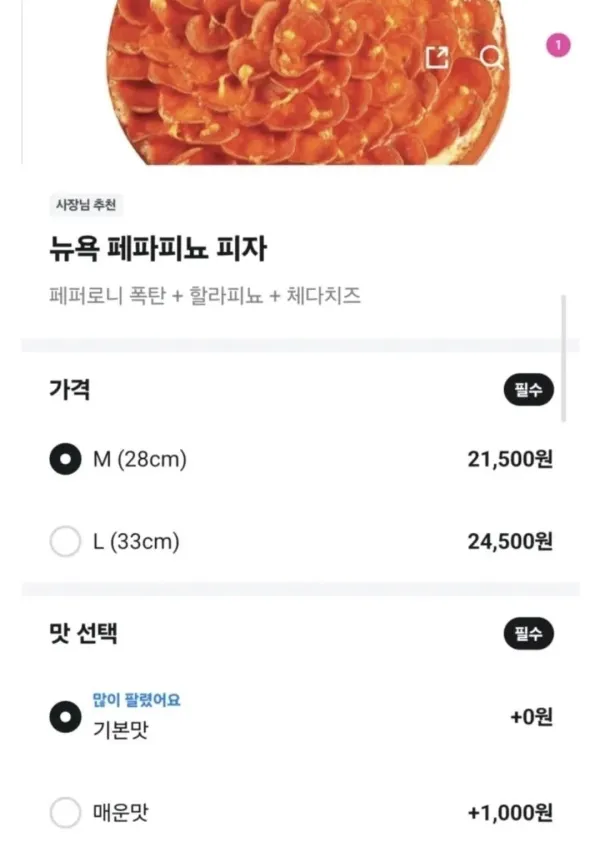Tap the share icon over the pizza photo
The image size is (600, 842).
point(438,57)
